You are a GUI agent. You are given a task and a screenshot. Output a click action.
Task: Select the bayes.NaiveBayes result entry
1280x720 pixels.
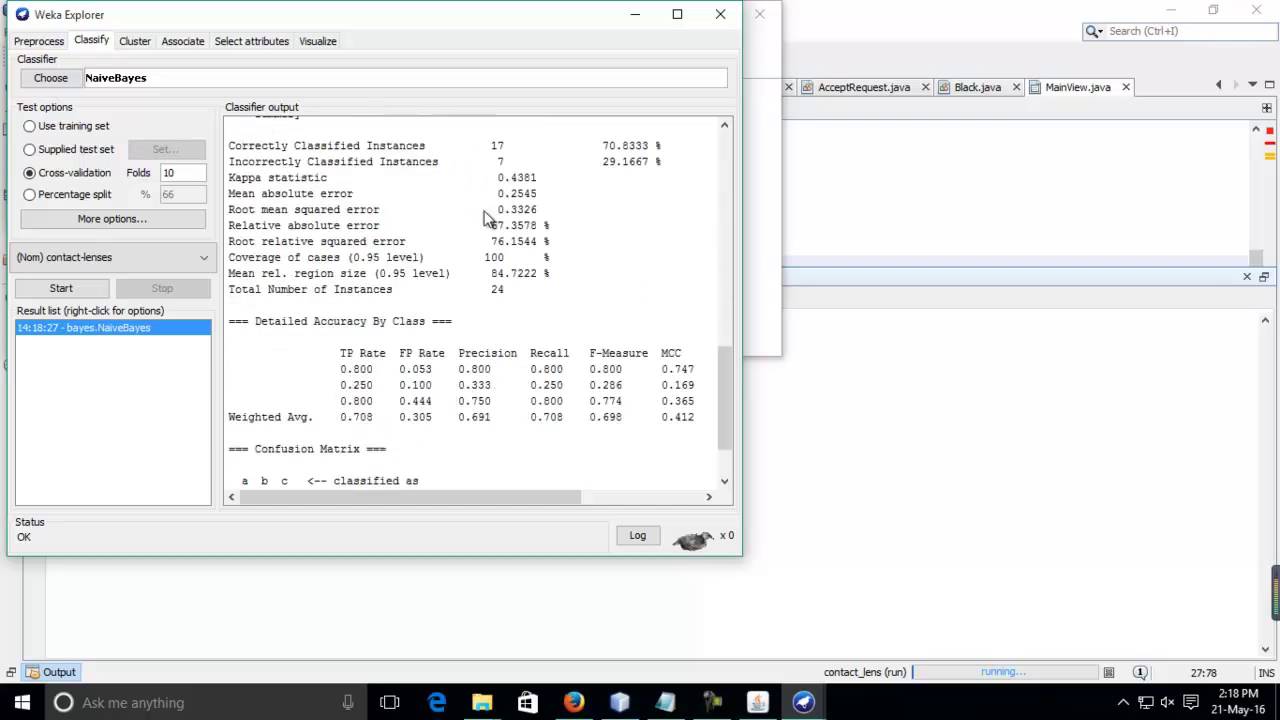(113, 328)
